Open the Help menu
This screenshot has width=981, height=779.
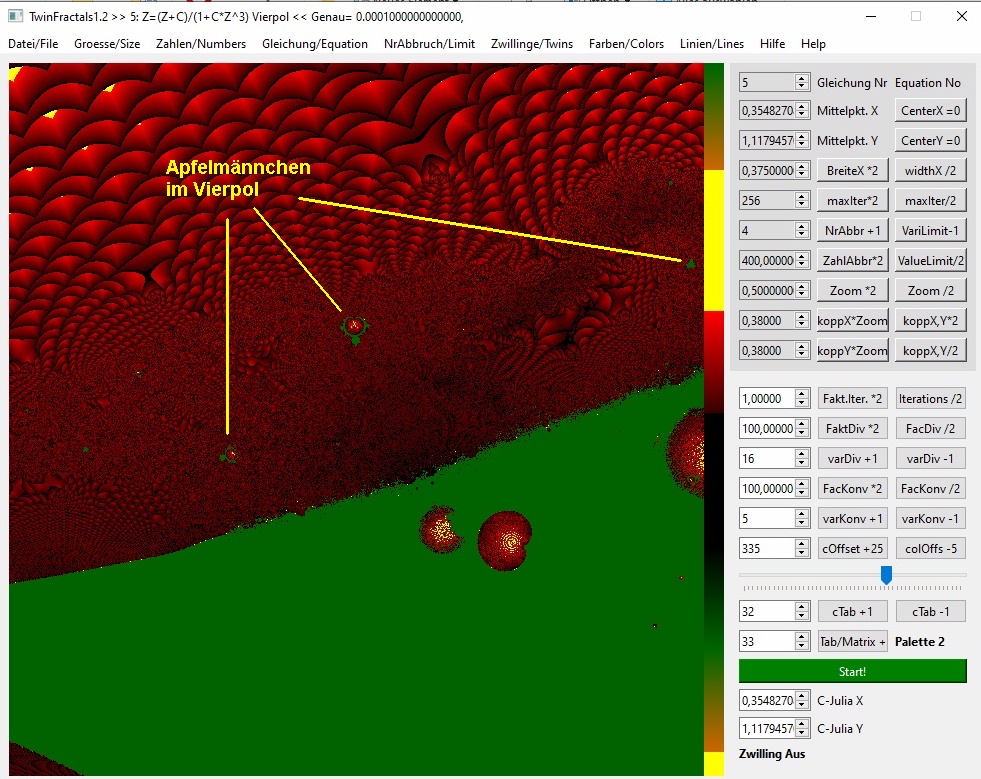tap(813, 44)
